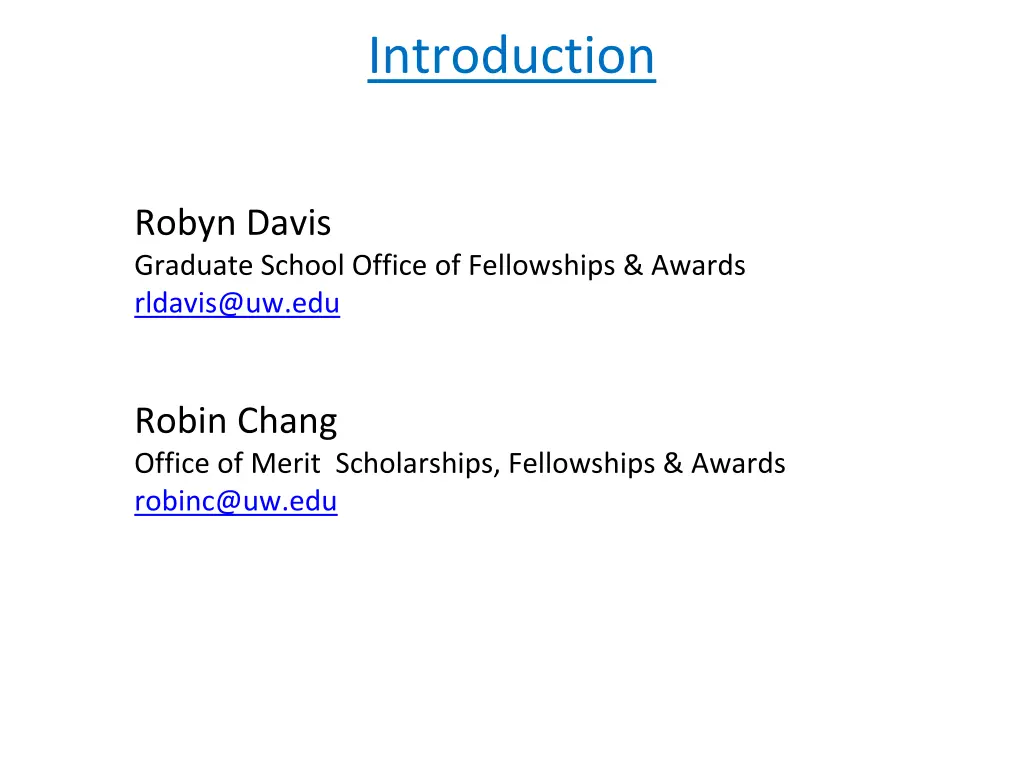This screenshot has height=768, width=1024.
Task: Open the rldavis@uw.edu email link
Action: pyautogui.click(x=237, y=304)
